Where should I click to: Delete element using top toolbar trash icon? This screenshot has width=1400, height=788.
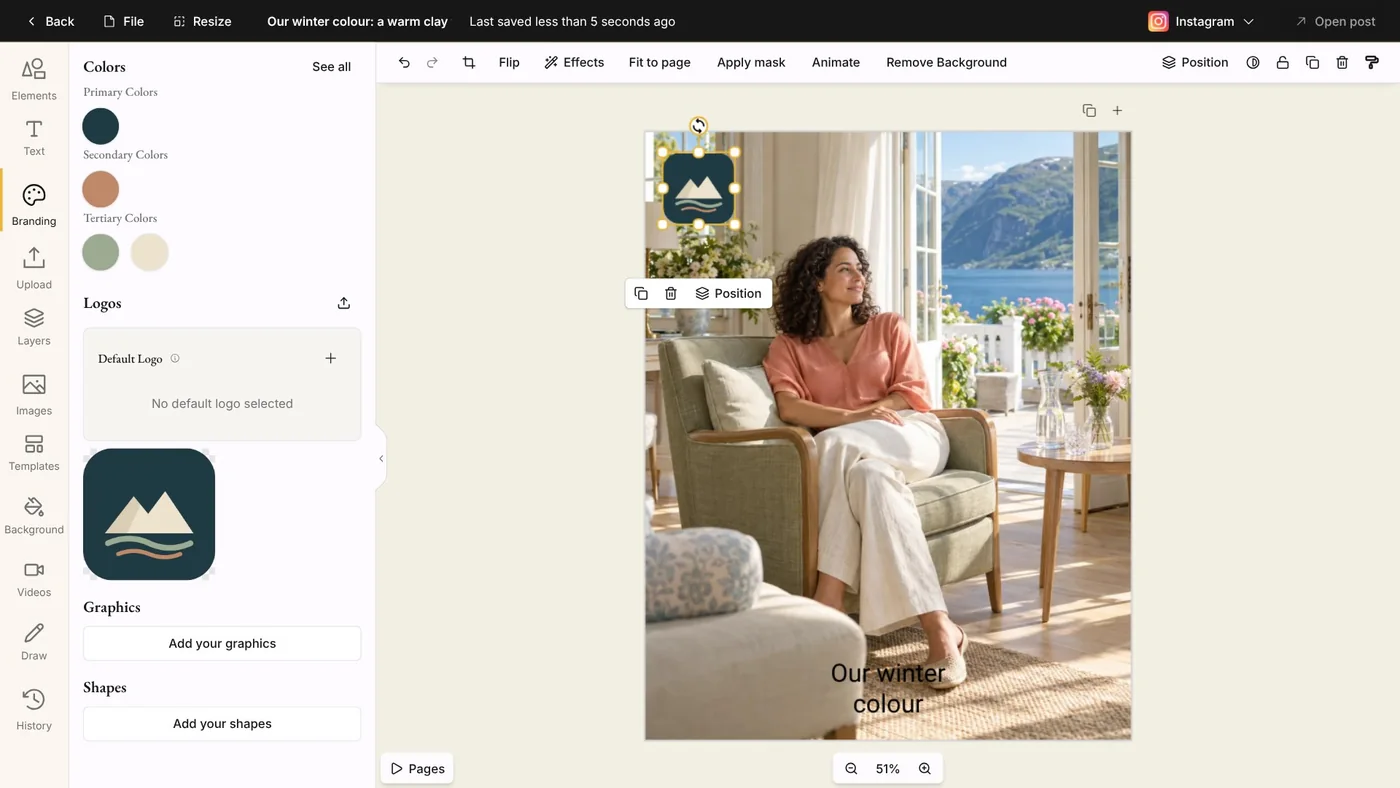pos(1342,62)
